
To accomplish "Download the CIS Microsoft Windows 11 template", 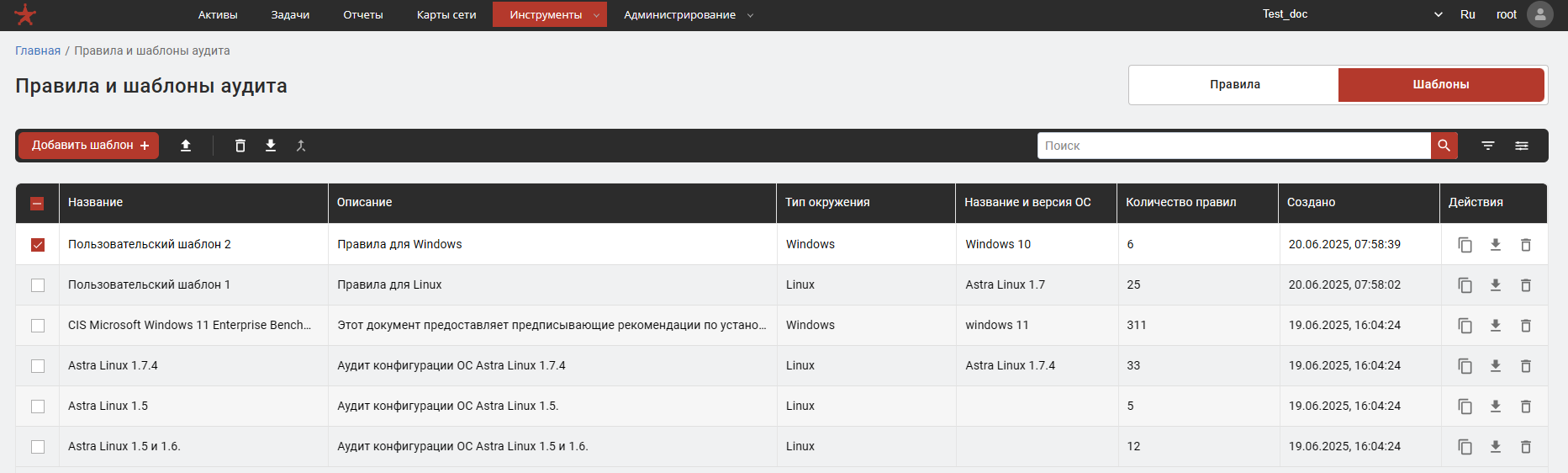I will coord(1496,326).
